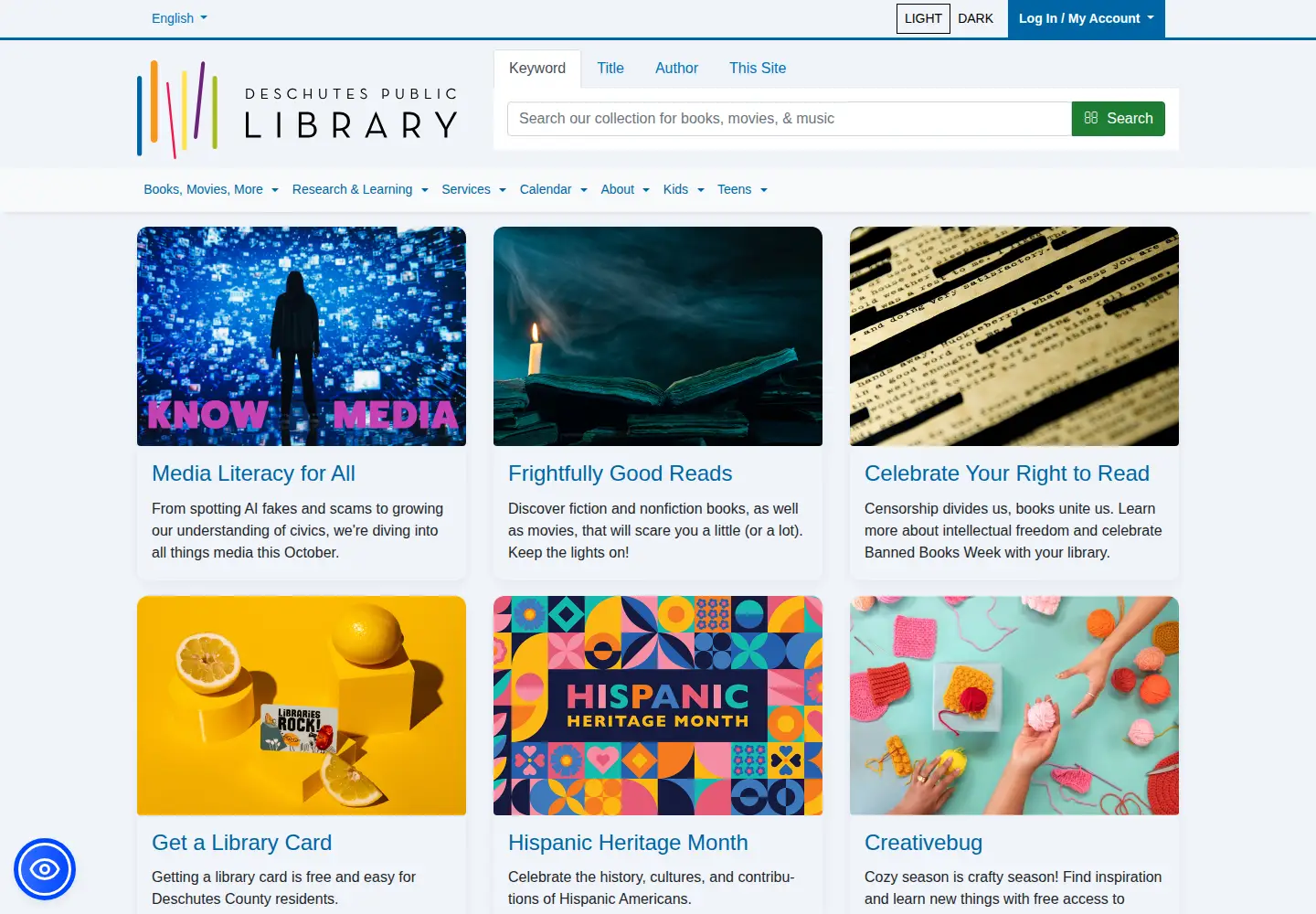The height and width of the screenshot is (914, 1316).
Task: Expand the Kids menu
Action: (684, 189)
